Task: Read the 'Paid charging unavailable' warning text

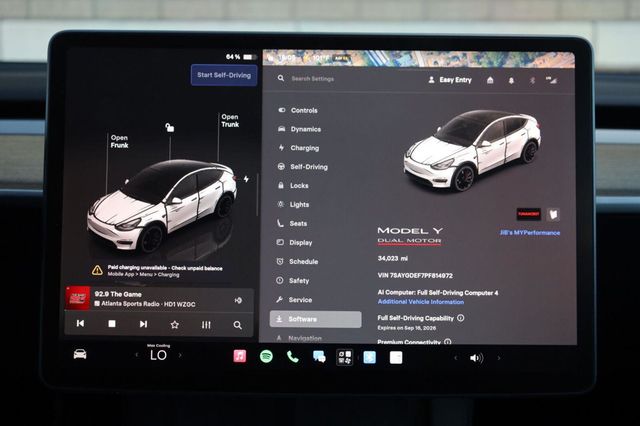Action: 165,268
